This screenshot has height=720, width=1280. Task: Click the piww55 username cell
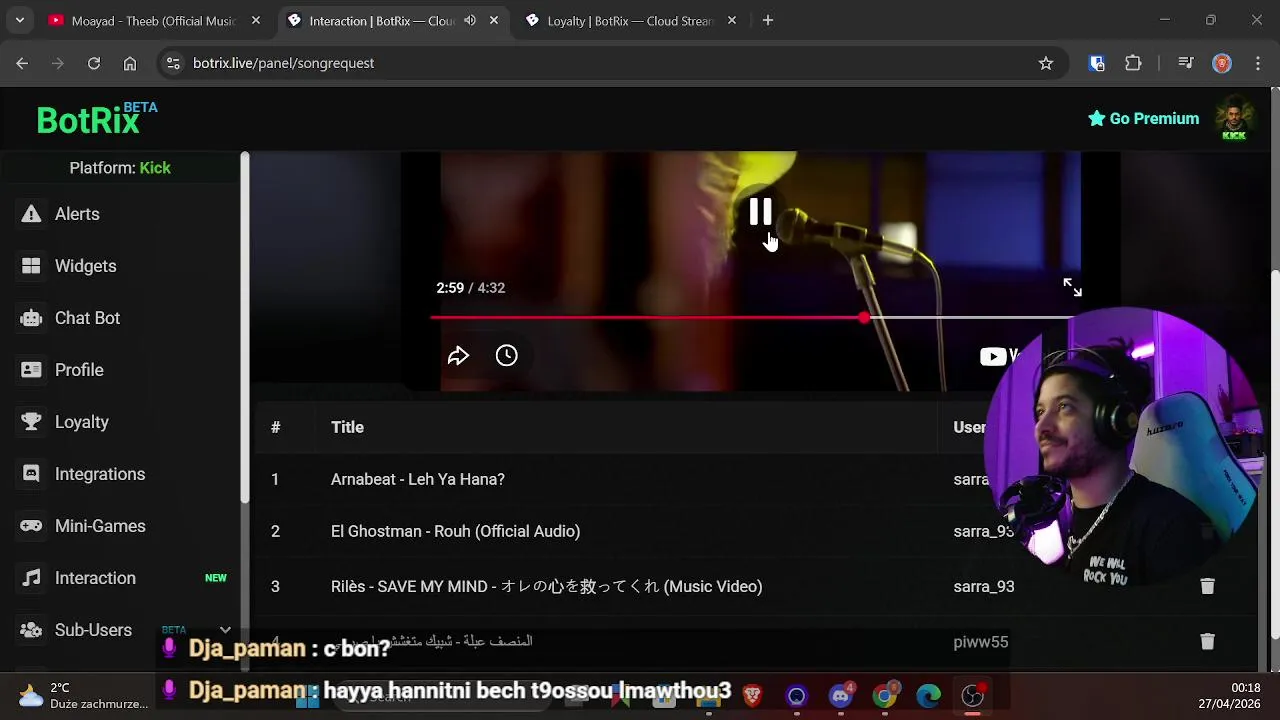(981, 641)
